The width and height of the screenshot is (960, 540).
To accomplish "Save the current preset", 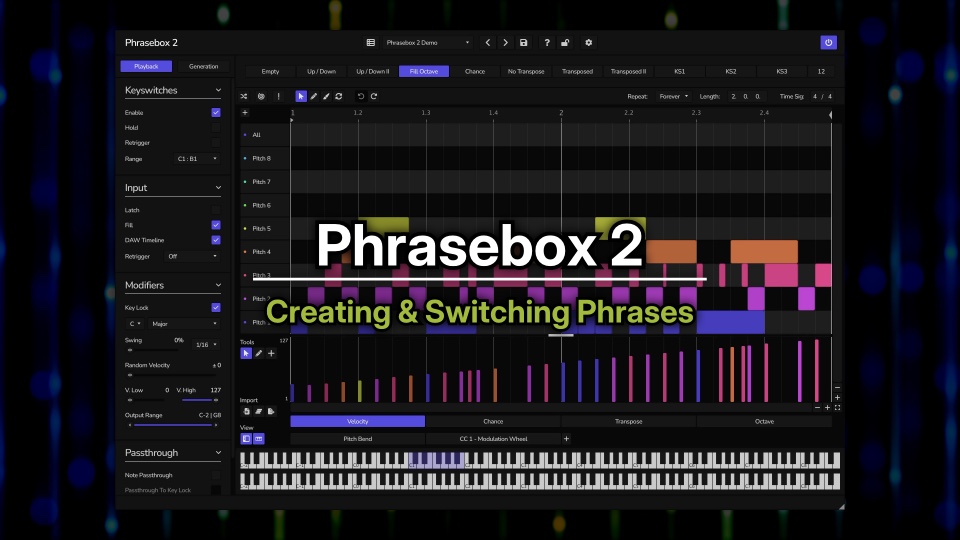I will [523, 43].
